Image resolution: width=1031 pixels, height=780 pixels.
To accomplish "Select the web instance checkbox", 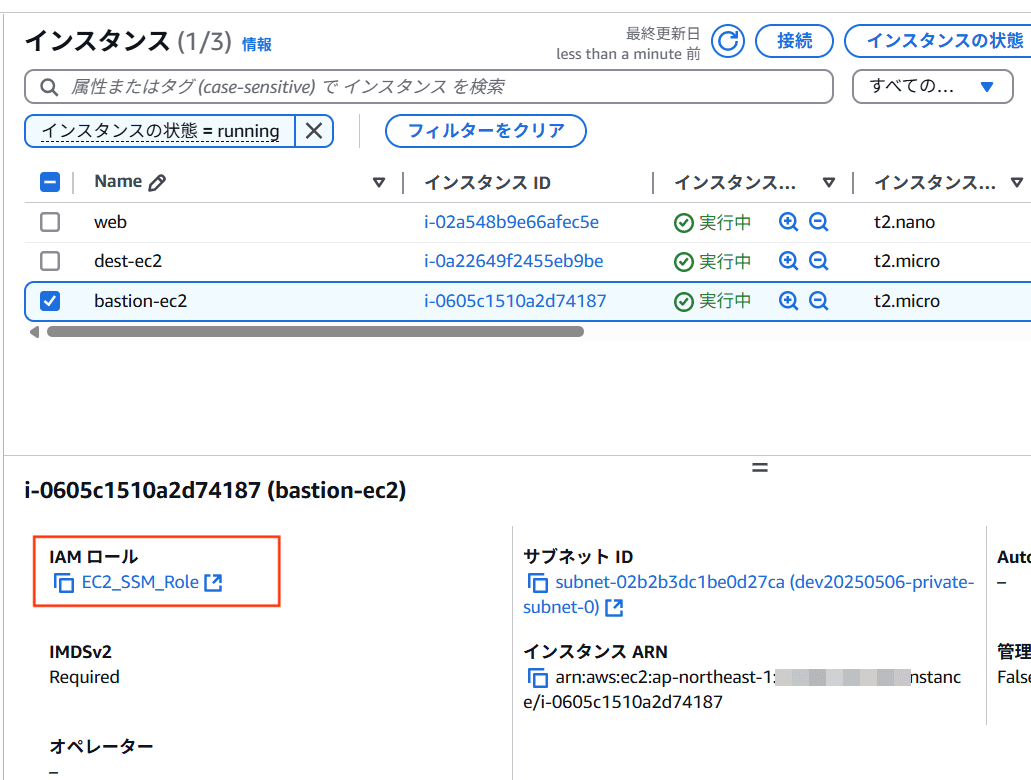I will pyautogui.click(x=50, y=222).
